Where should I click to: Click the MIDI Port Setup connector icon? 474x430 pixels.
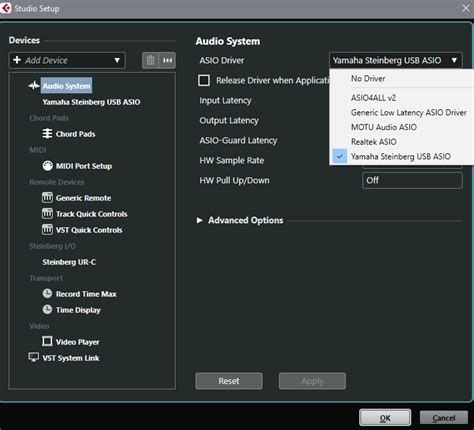point(47,166)
